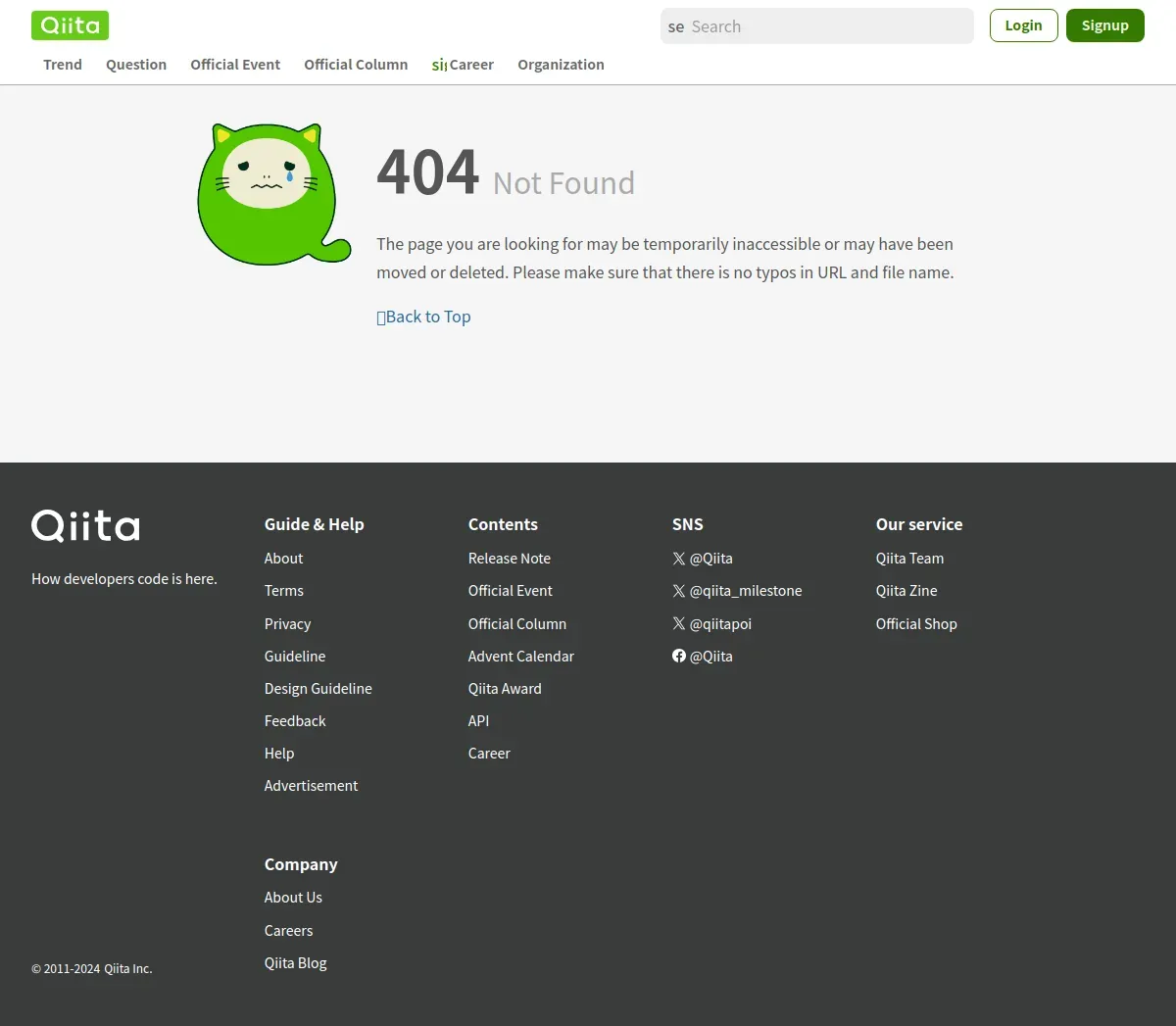Viewport: 1176px width, 1026px height.
Task: Click the 'Guide & Help' footer heading
Action: pyautogui.click(x=314, y=524)
